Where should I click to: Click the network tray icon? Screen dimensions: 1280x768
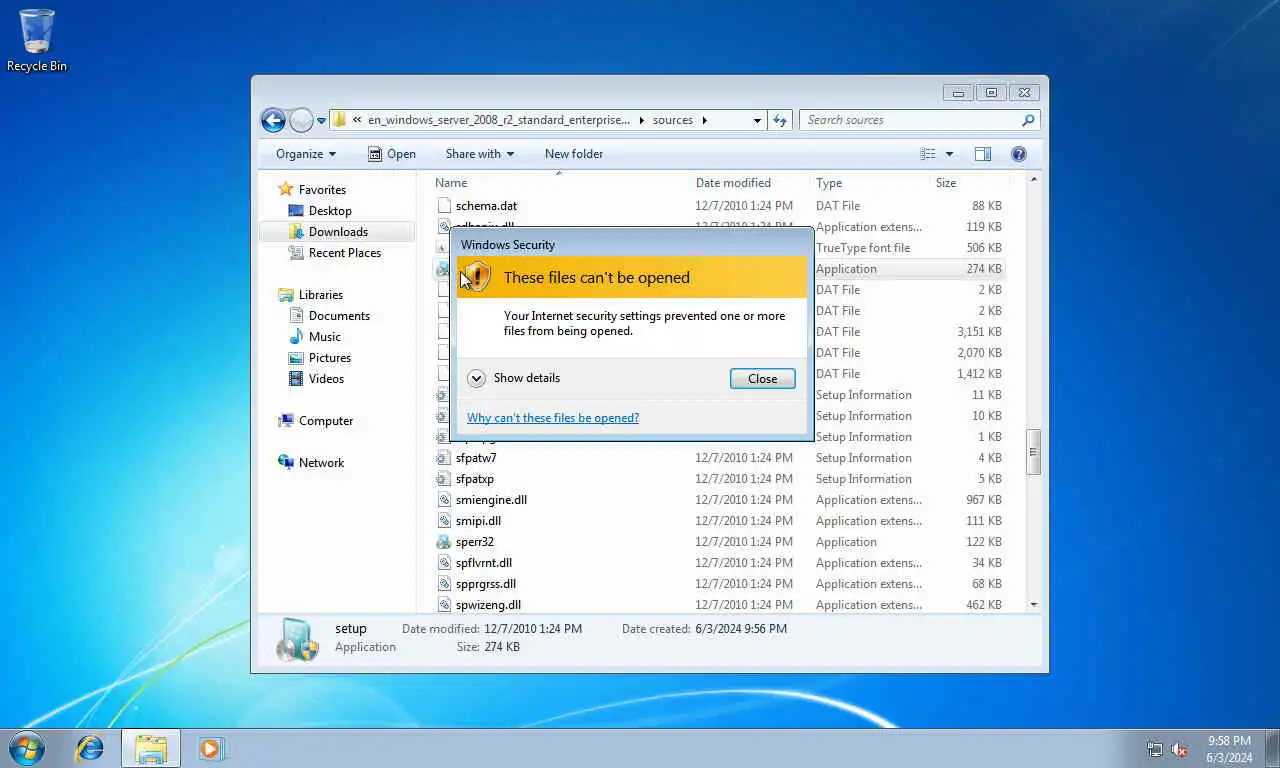click(1155, 749)
